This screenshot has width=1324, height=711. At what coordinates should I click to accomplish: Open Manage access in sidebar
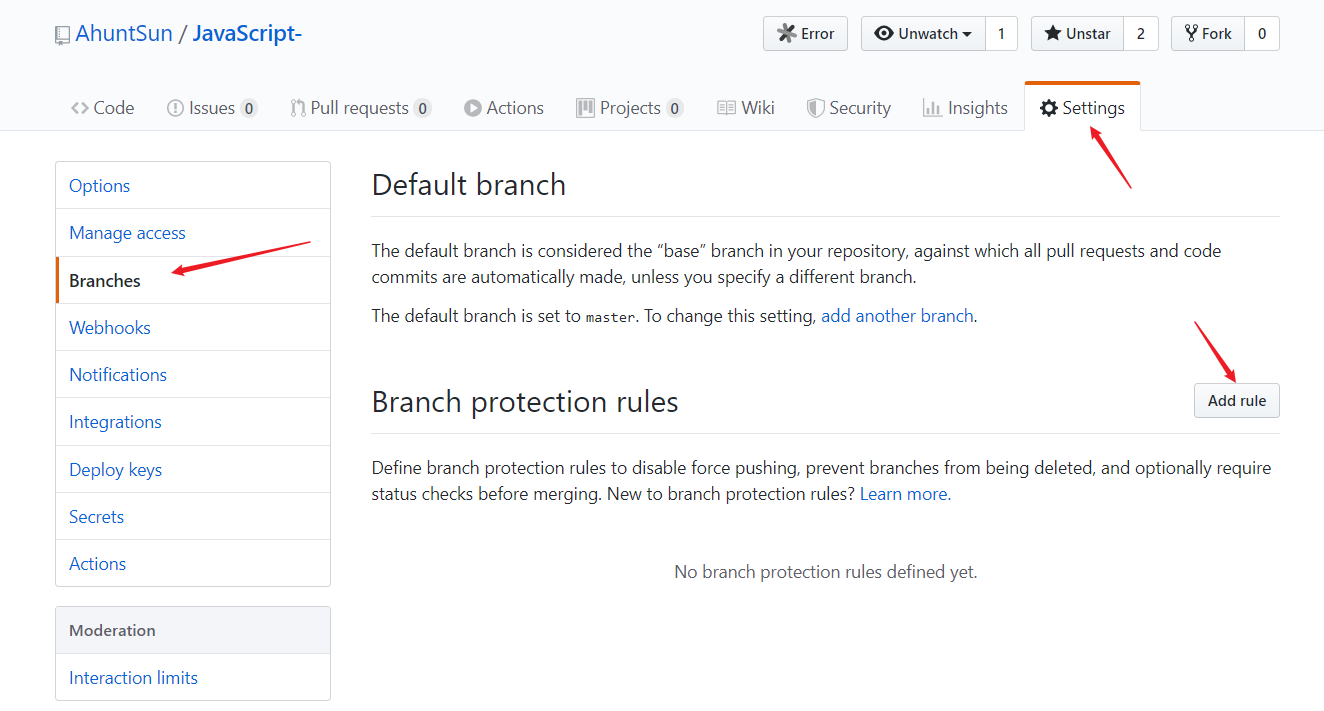click(x=127, y=233)
